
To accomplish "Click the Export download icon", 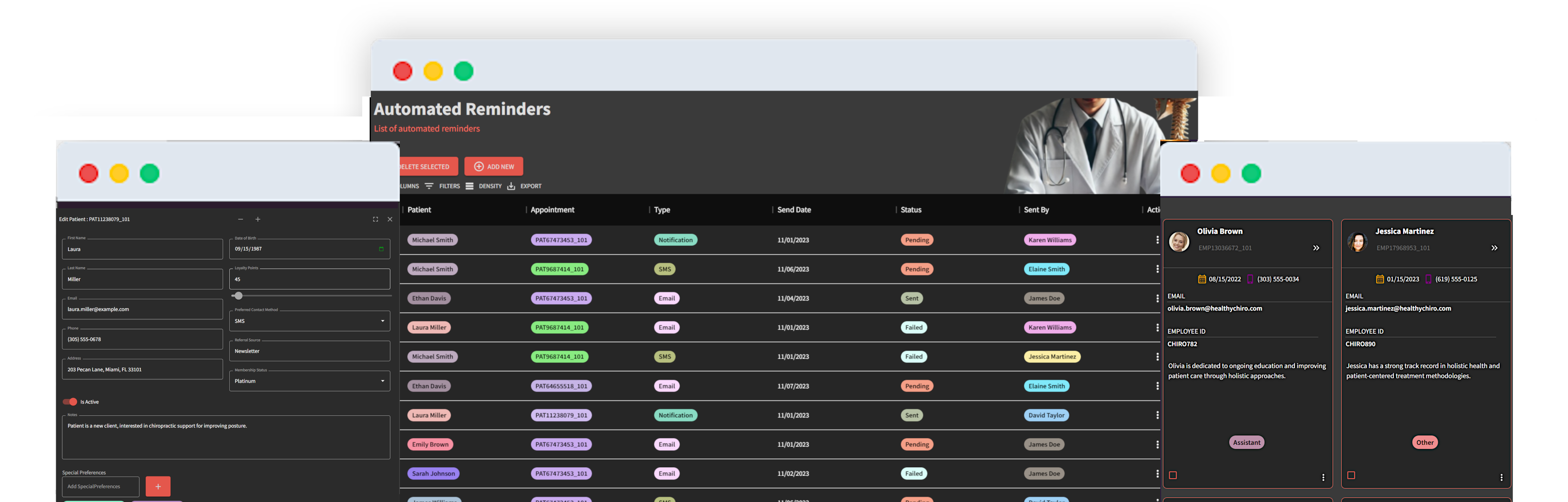I will pyautogui.click(x=511, y=186).
